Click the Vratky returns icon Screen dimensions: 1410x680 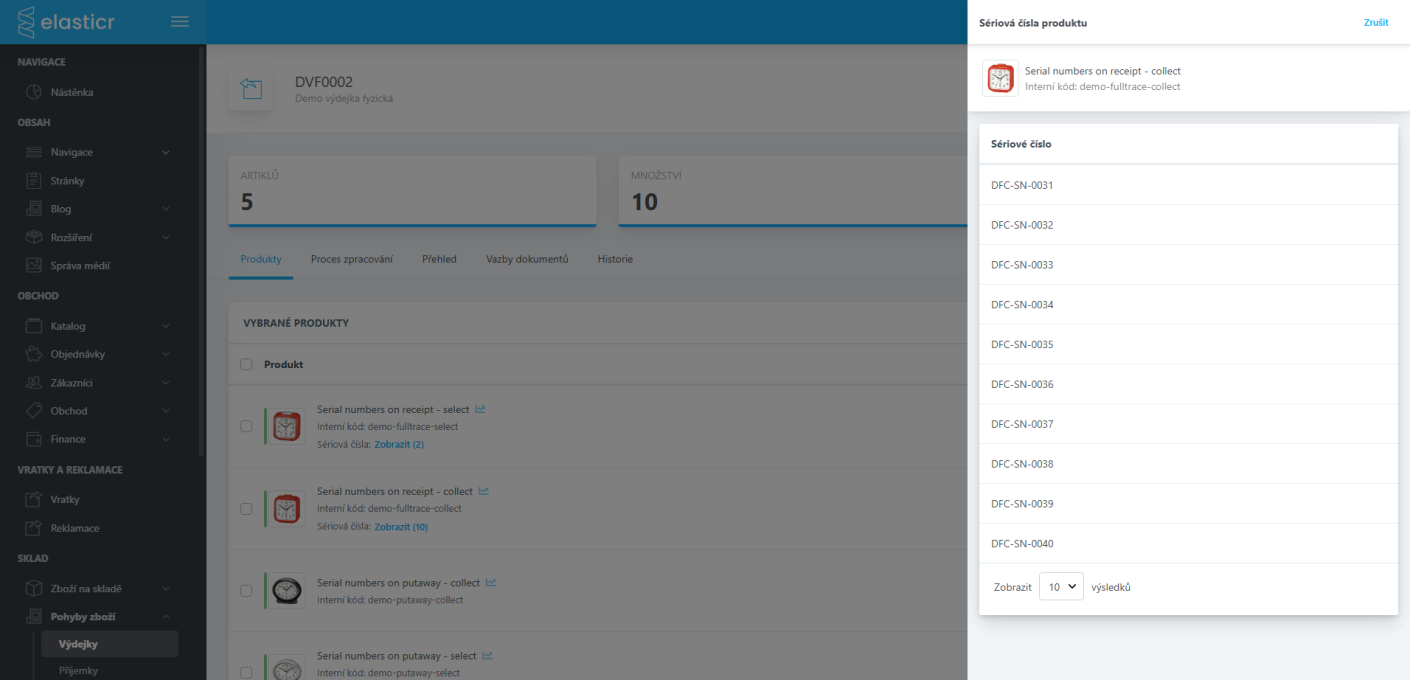tap(33, 500)
